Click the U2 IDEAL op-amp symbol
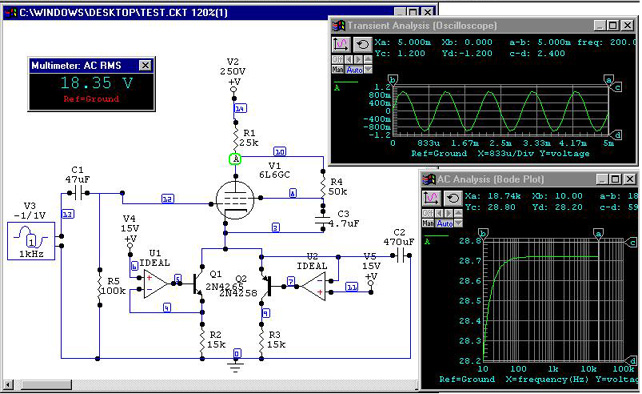The width and height of the screenshot is (642, 394). coord(314,285)
